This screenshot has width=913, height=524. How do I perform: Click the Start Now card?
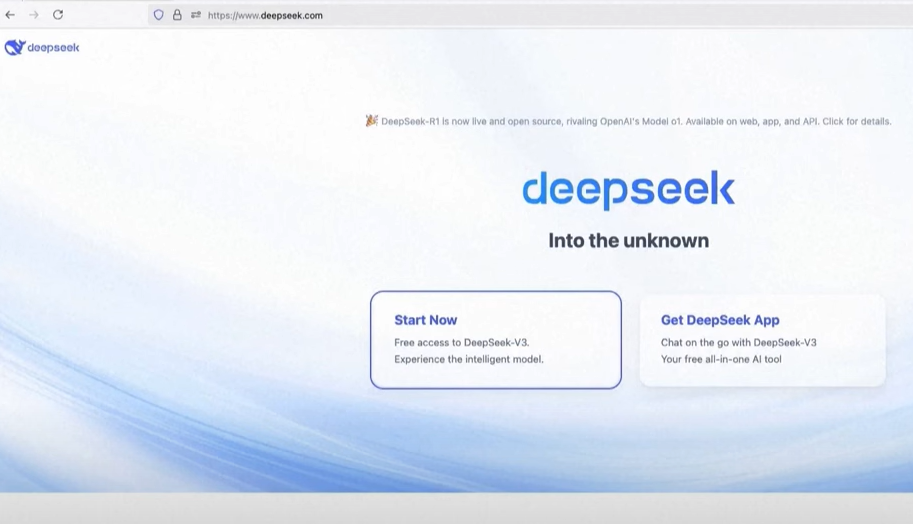tap(496, 340)
